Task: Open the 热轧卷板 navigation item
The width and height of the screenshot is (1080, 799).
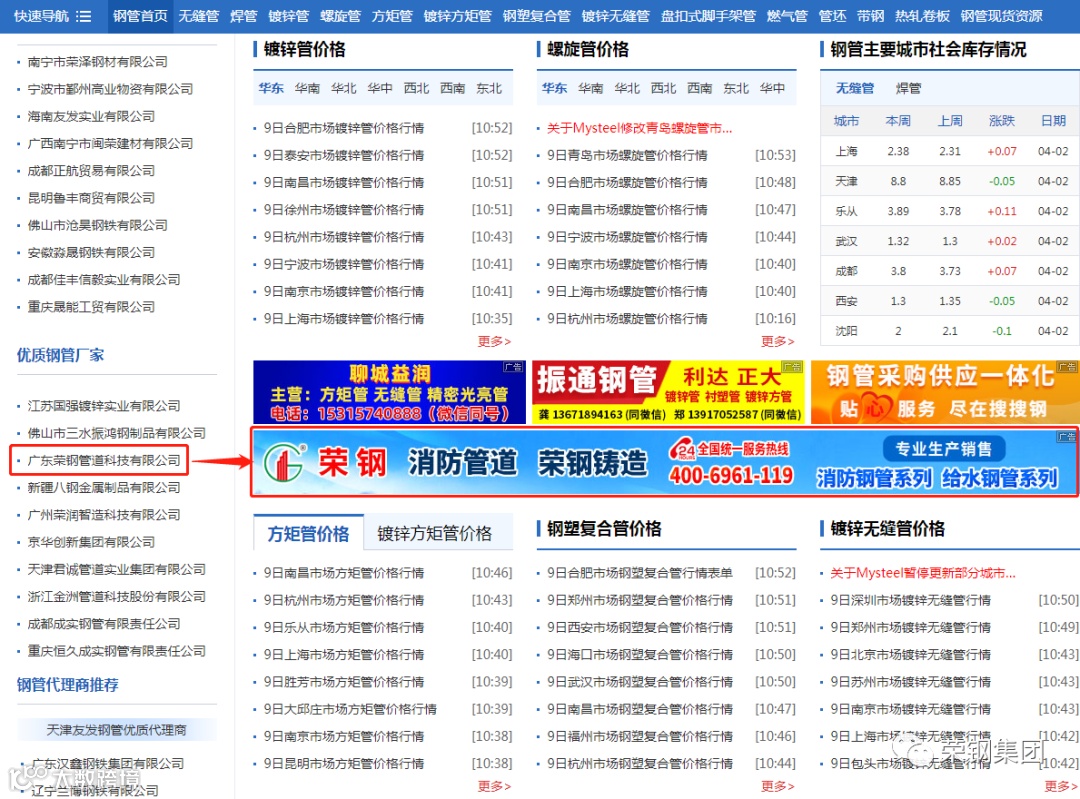Action: pos(922,16)
